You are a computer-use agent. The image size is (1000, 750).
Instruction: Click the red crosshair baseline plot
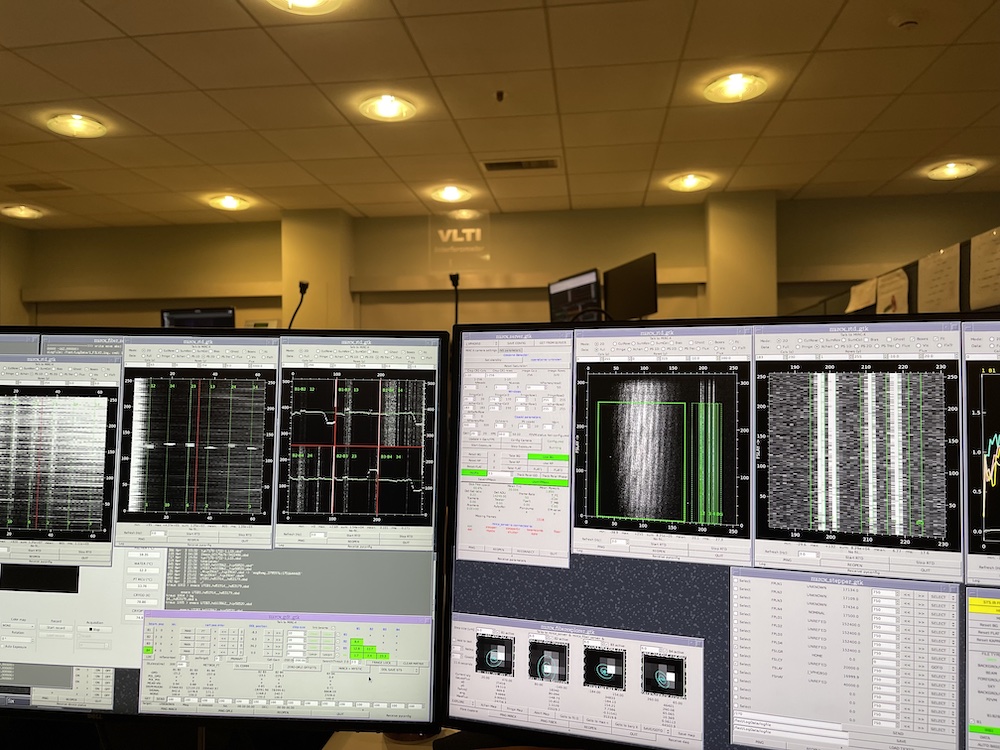tap(357, 447)
